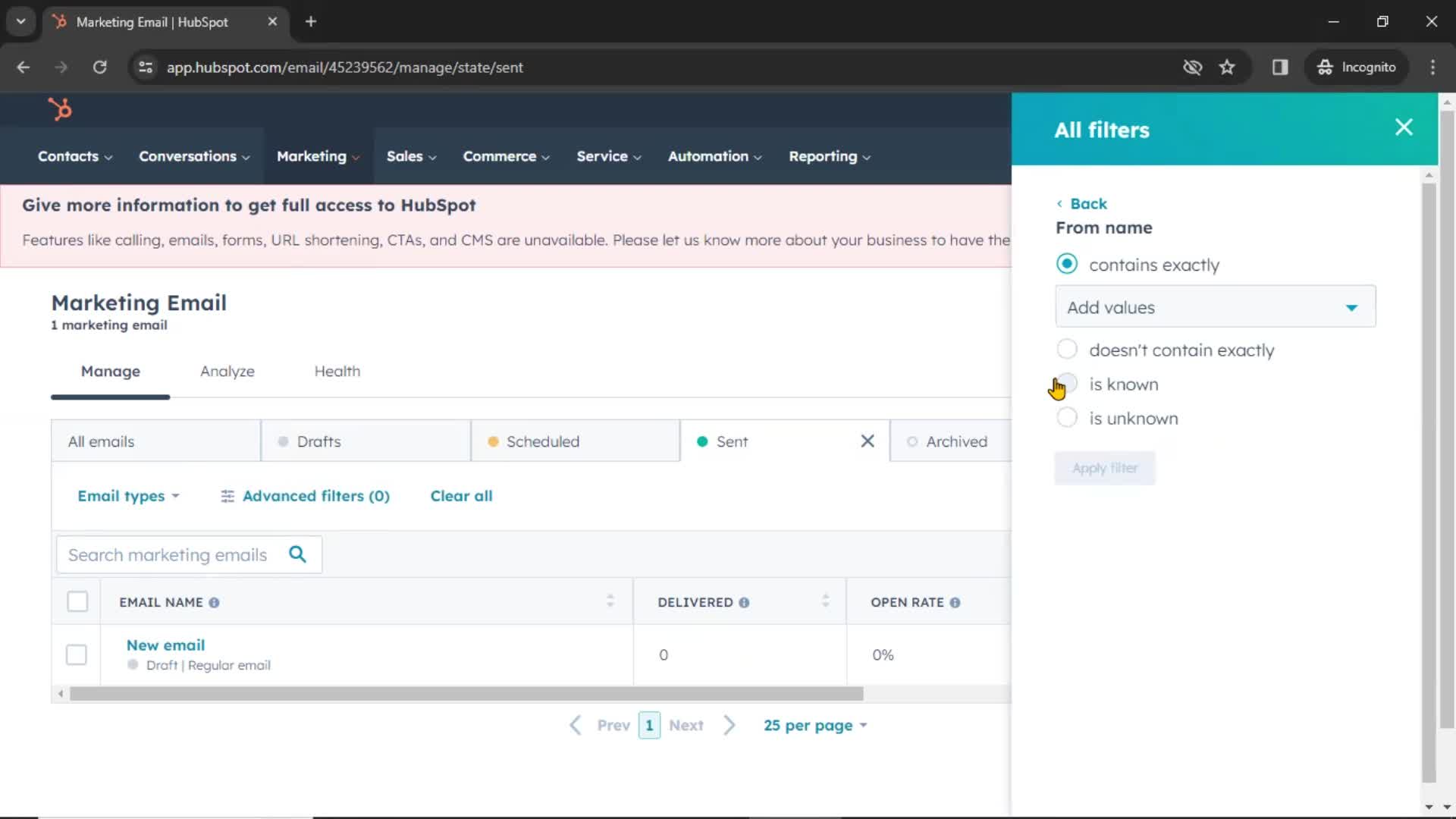Screen dimensions: 1456x819
Task: Expand the Sales menu
Action: (x=412, y=156)
